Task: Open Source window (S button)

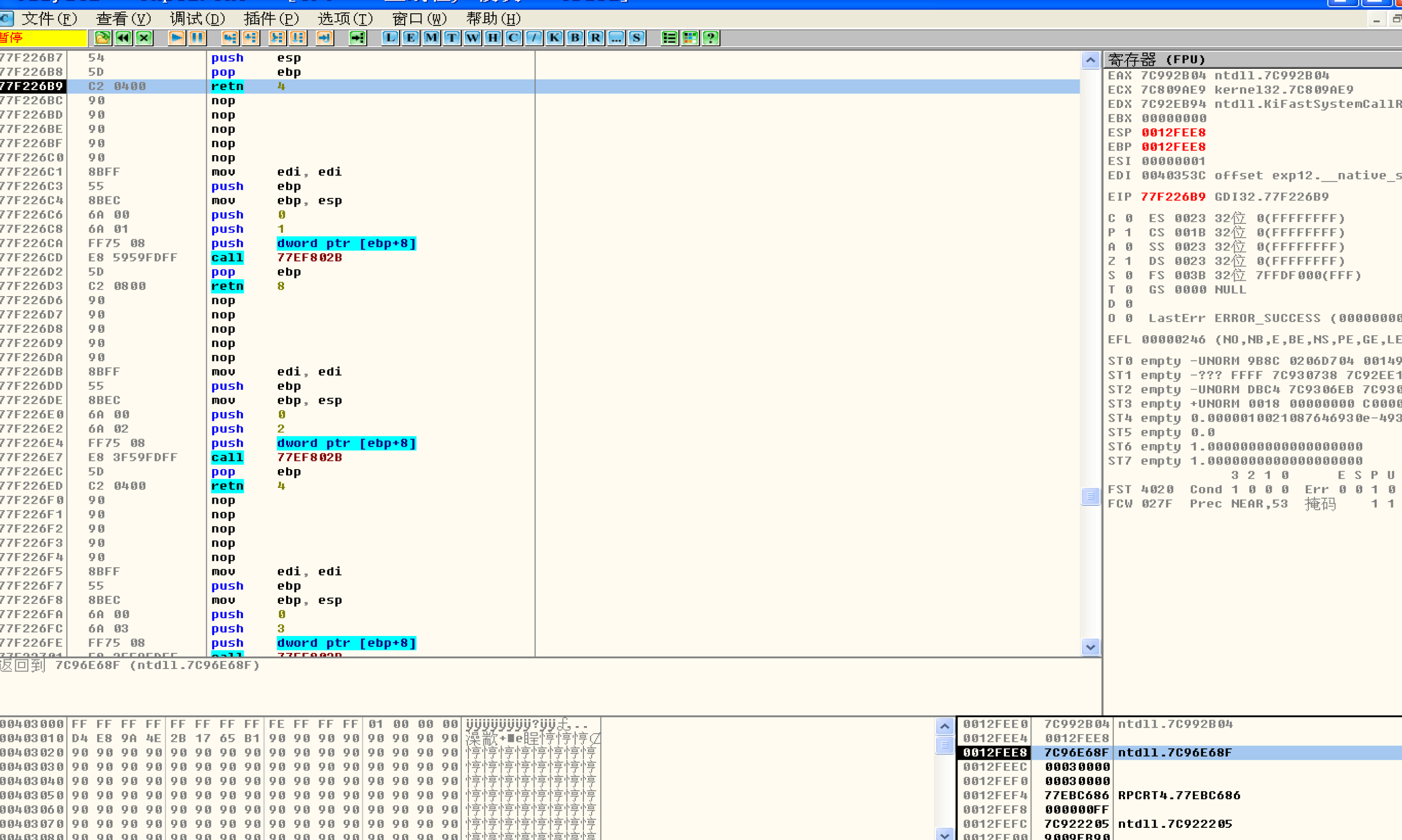Action: (x=637, y=38)
